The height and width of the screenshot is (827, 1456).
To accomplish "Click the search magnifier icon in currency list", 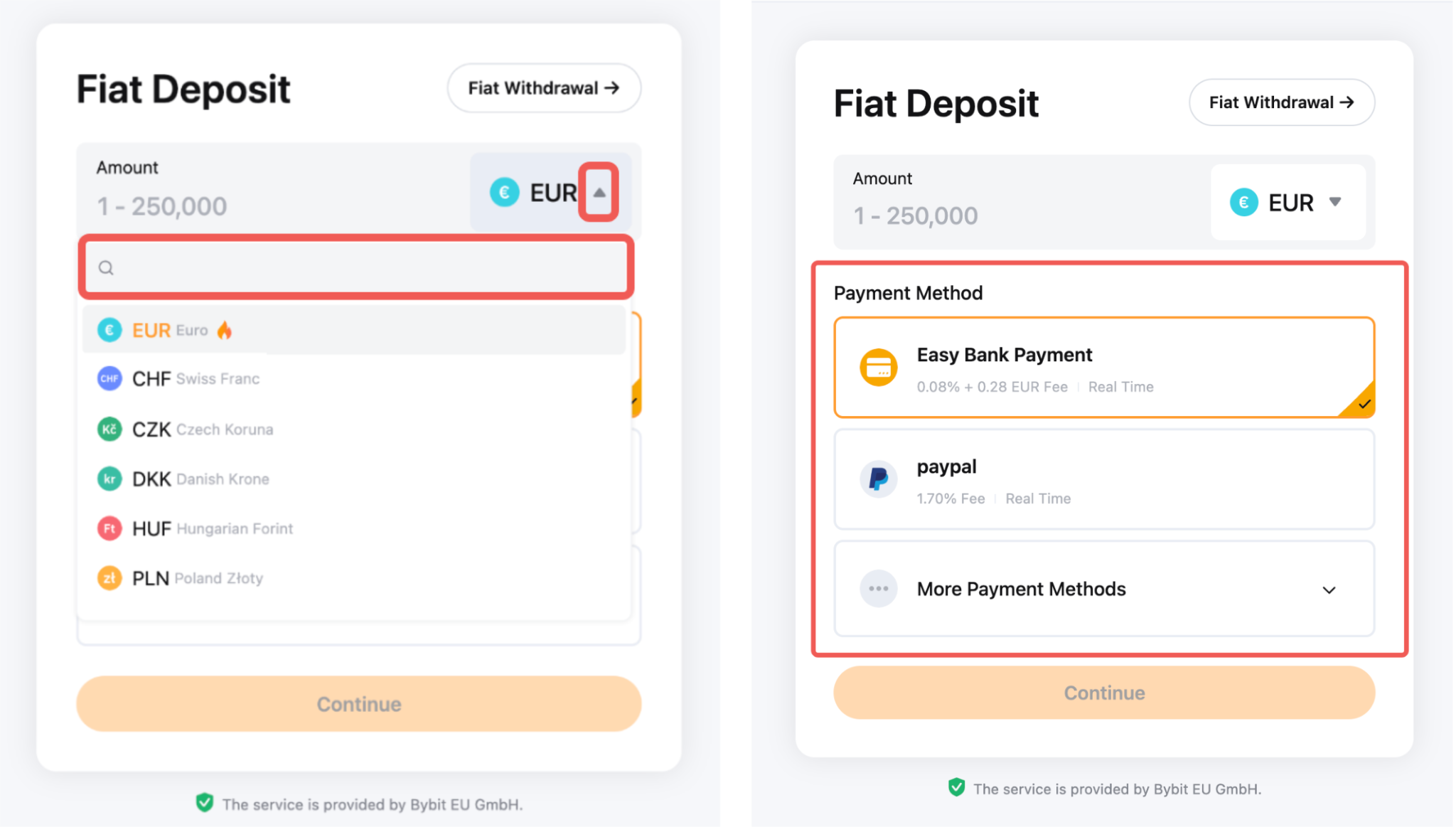I will (x=106, y=268).
